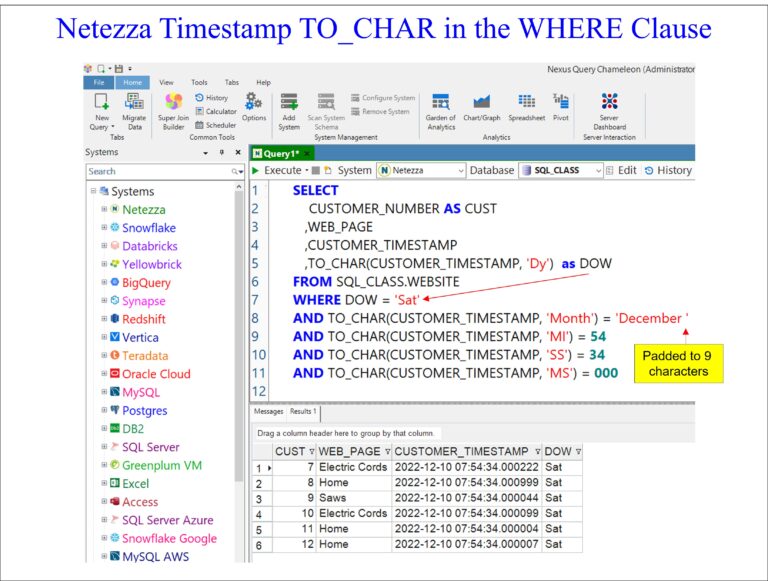Click the 'Saws' cell in results
The image size is (768, 581).
[354, 498]
